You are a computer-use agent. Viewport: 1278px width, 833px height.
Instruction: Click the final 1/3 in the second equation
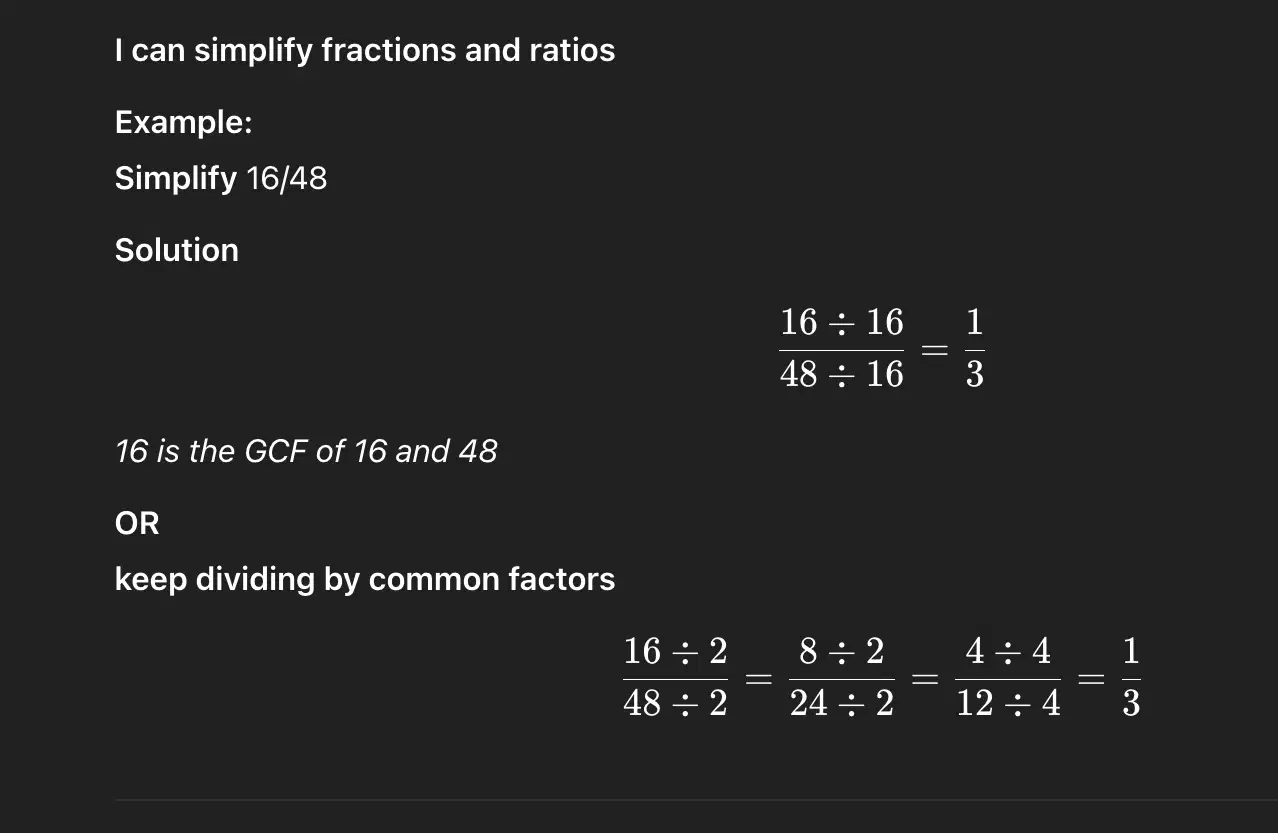tap(1131, 679)
